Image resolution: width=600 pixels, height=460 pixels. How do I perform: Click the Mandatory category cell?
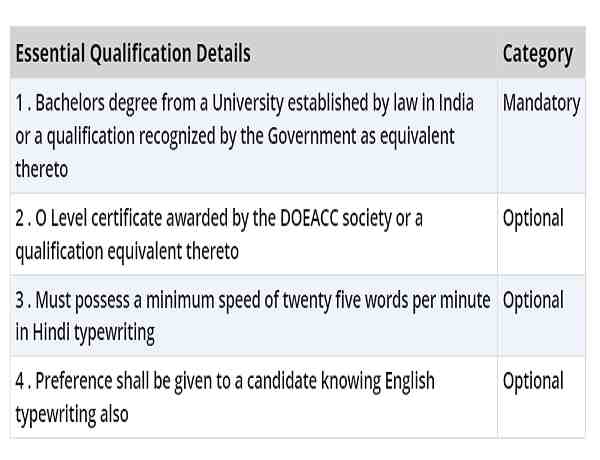click(x=541, y=103)
